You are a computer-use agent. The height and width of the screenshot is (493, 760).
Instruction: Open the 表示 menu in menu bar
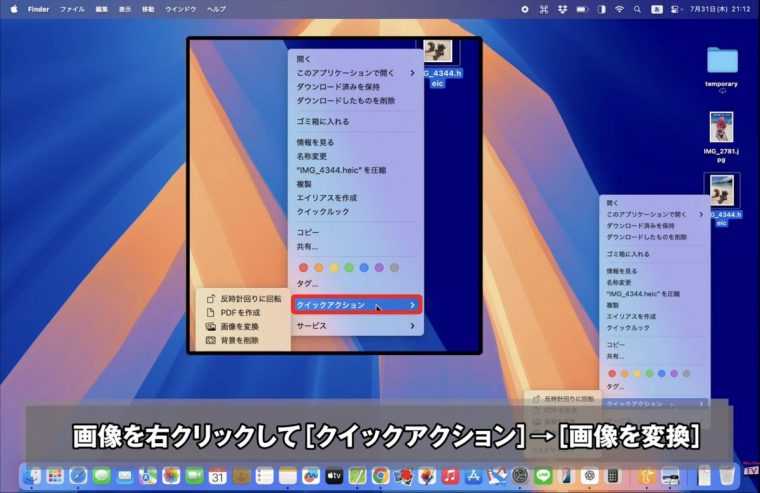pyautogui.click(x=125, y=9)
